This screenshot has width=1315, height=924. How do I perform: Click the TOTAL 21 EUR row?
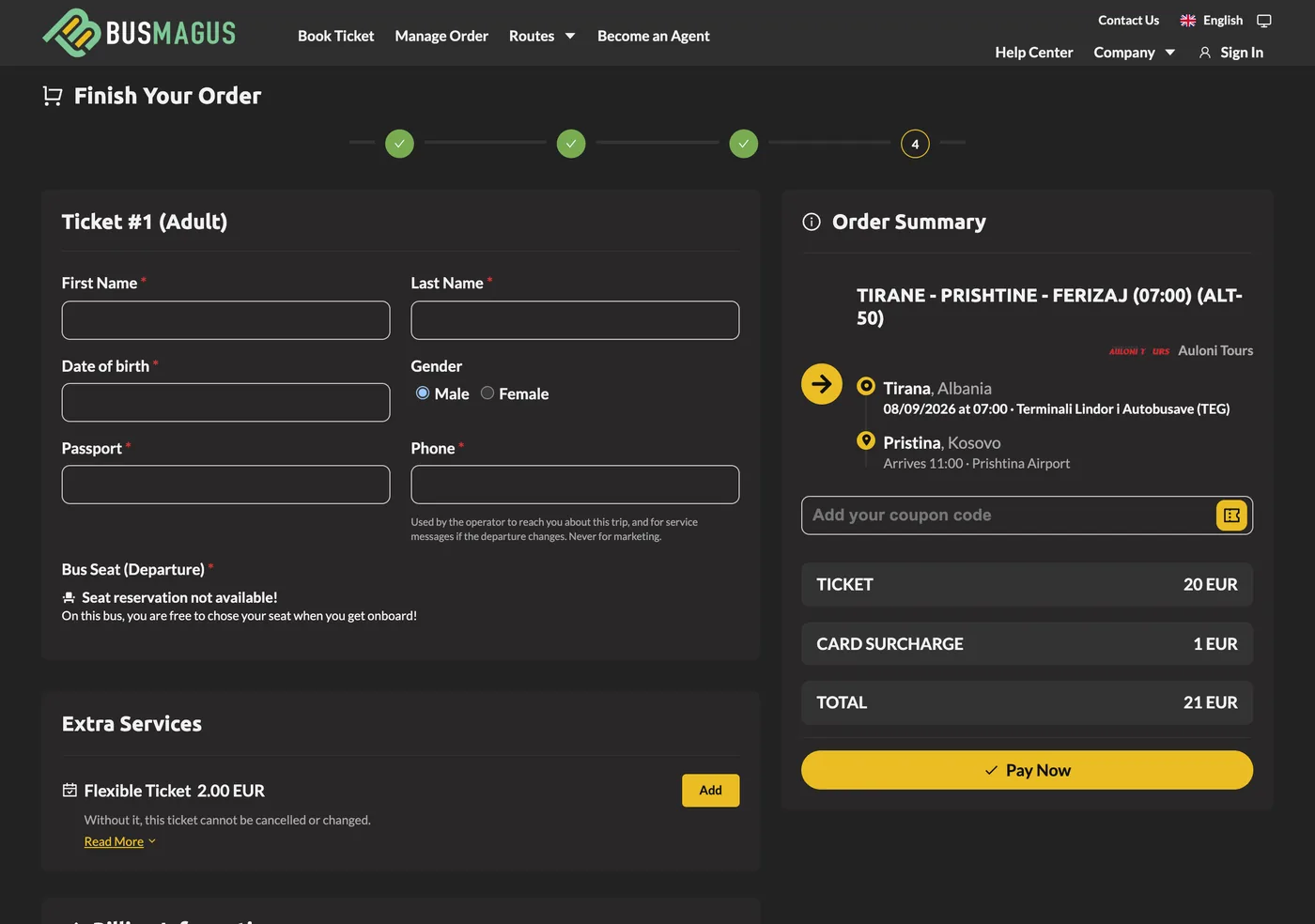(x=1027, y=702)
